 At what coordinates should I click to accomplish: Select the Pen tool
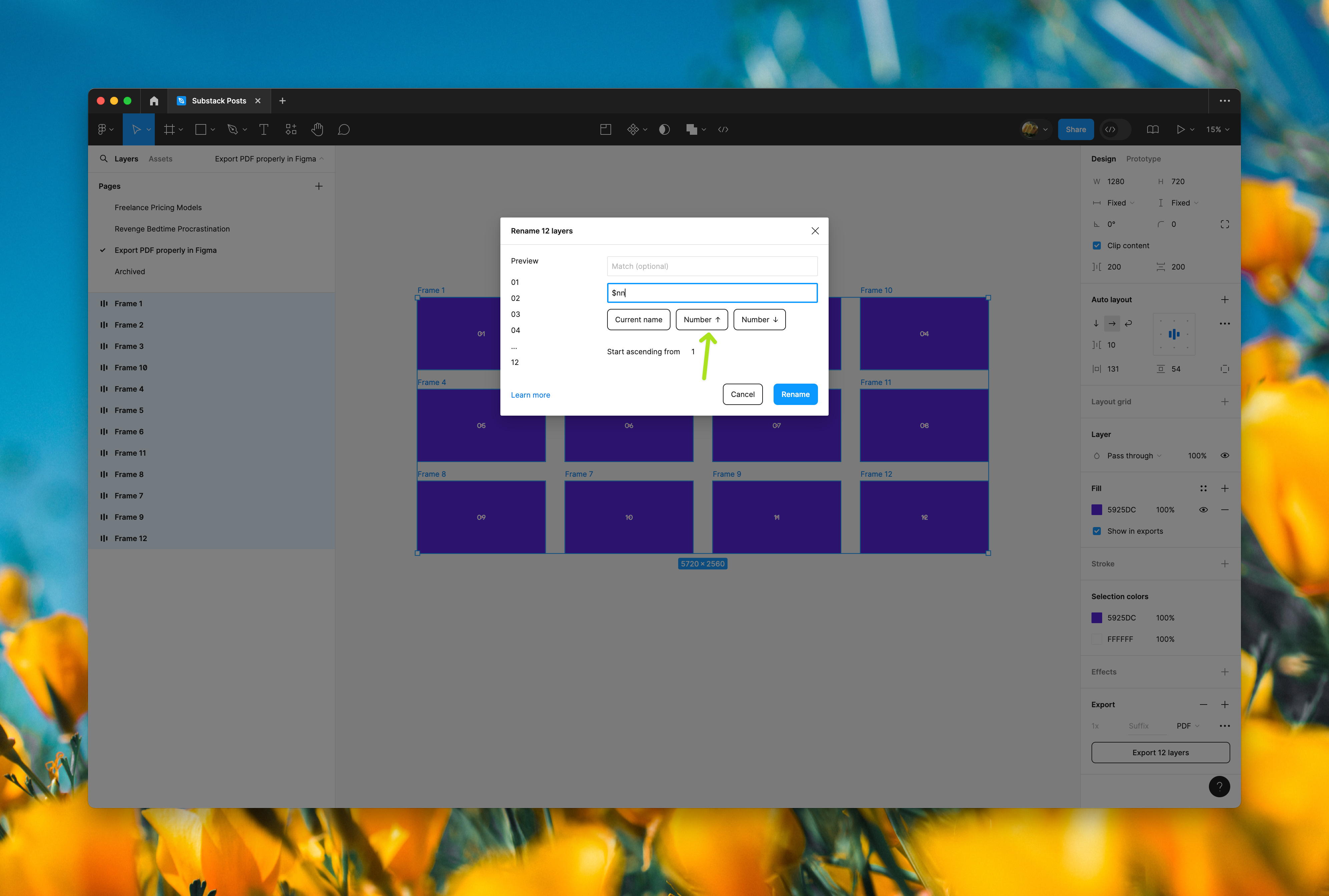233,130
